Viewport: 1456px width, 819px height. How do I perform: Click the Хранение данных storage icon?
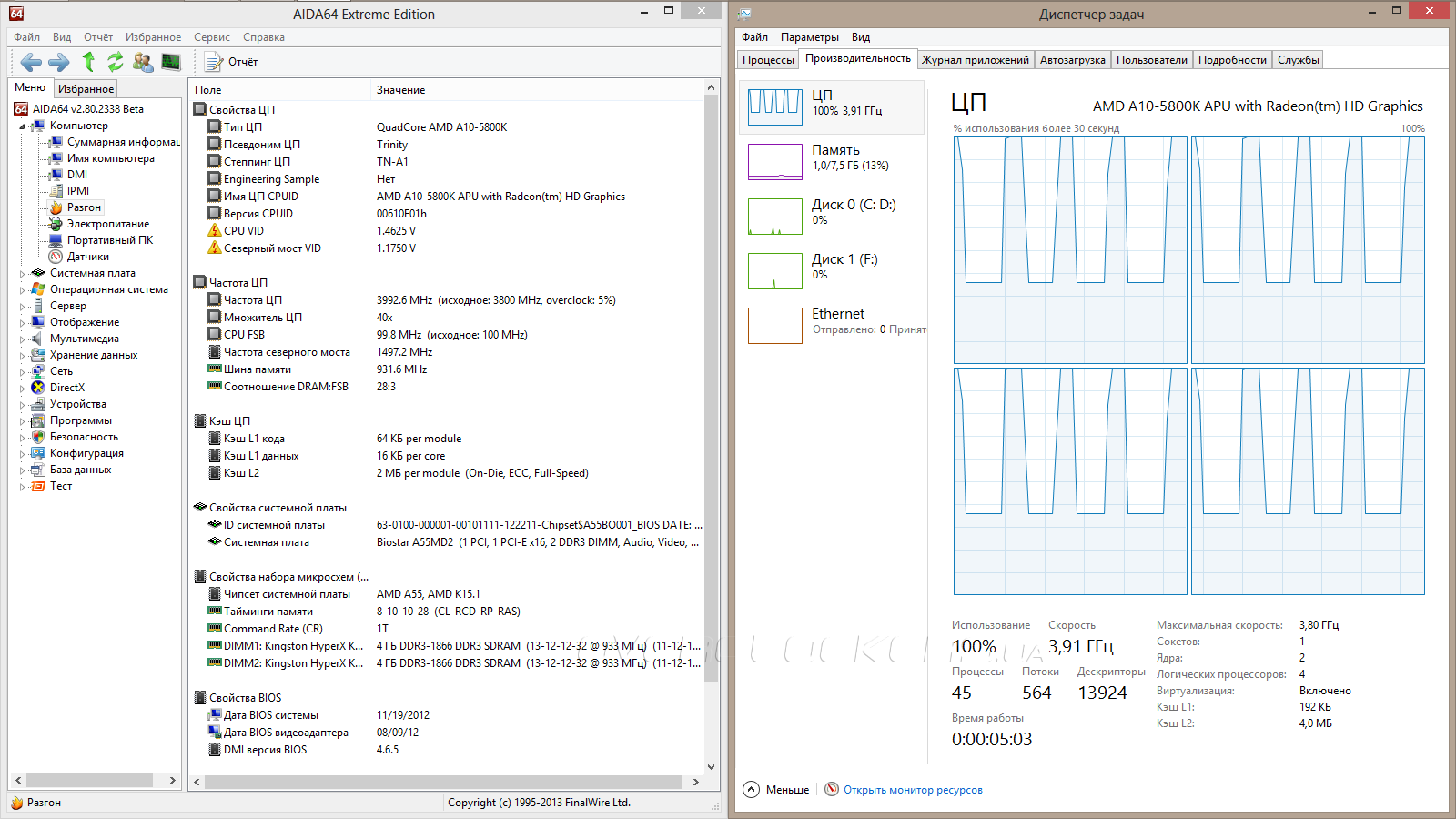tap(38, 355)
